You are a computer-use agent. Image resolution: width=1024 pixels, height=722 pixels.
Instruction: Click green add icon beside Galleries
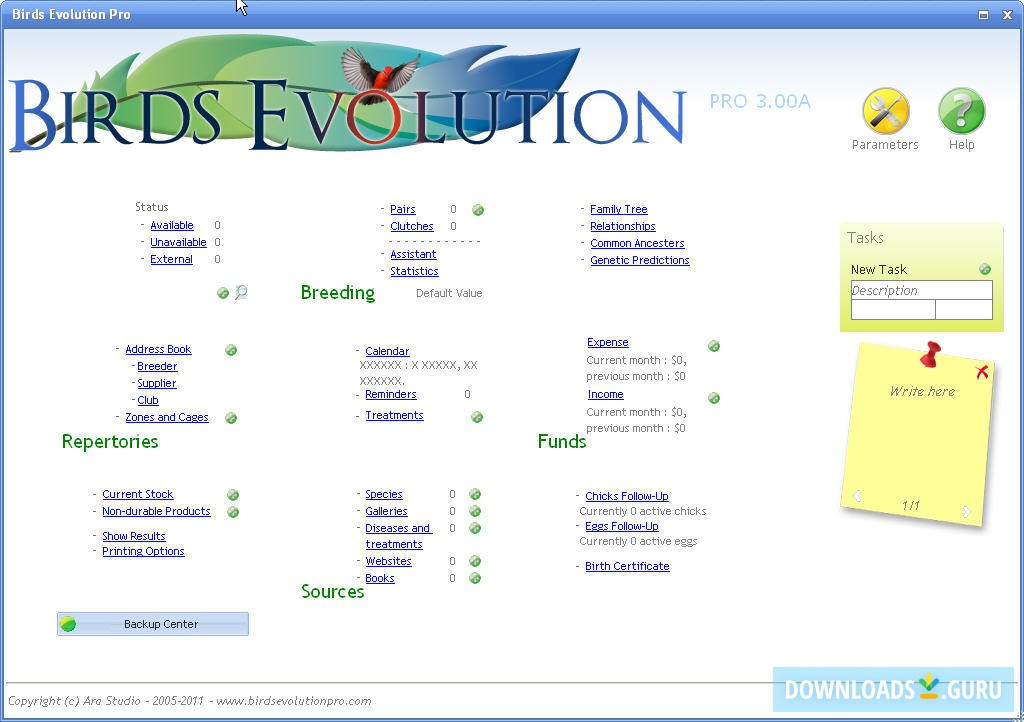click(475, 511)
